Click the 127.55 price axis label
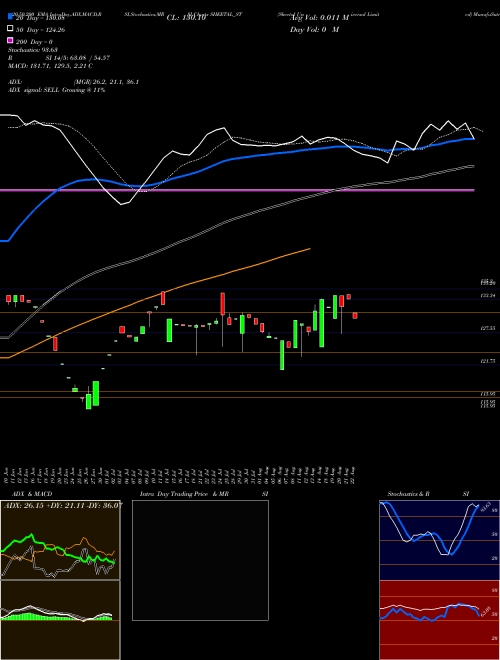500x660 pixels. click(487, 328)
